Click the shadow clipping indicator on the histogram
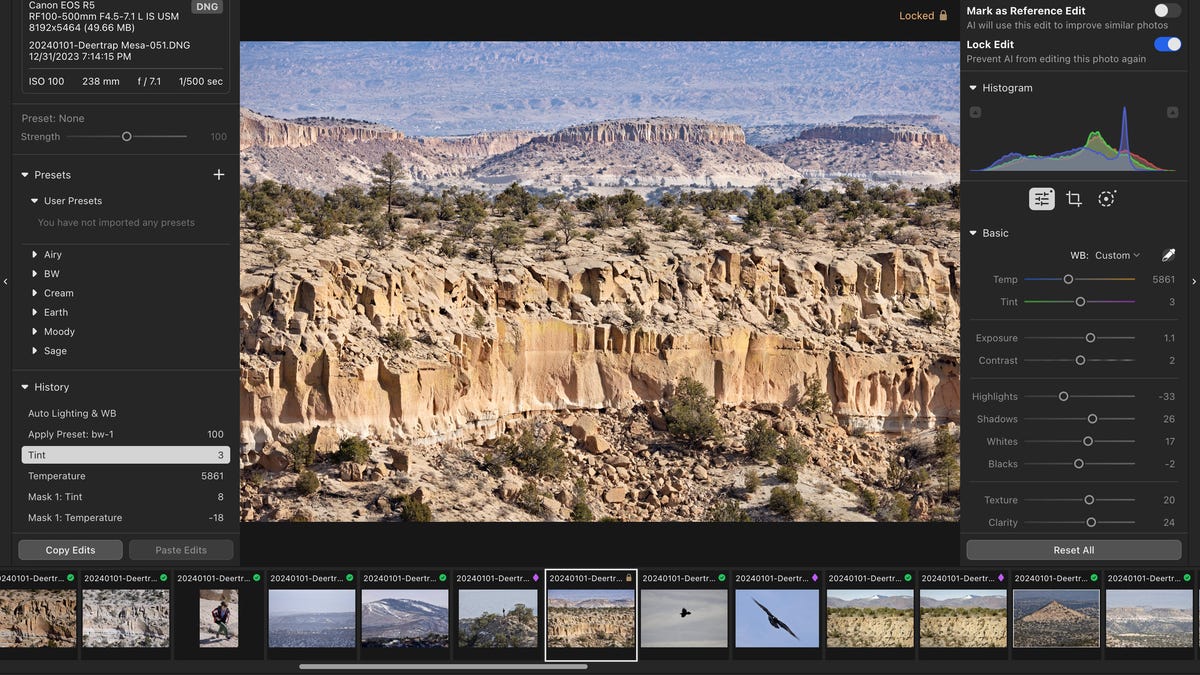Screen dimensions: 1200x675 point(975,111)
